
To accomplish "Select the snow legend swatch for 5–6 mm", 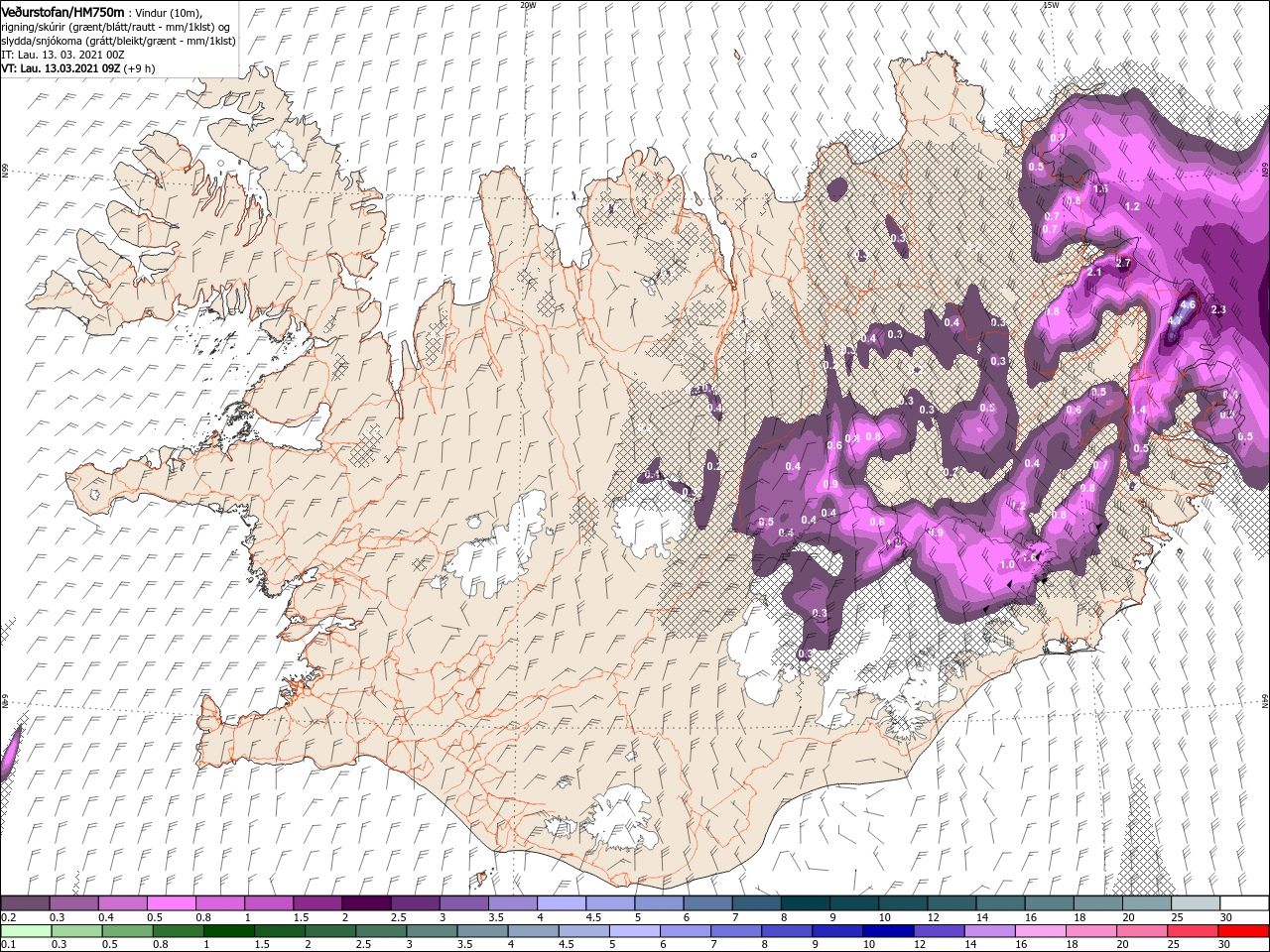I will pos(659,903).
